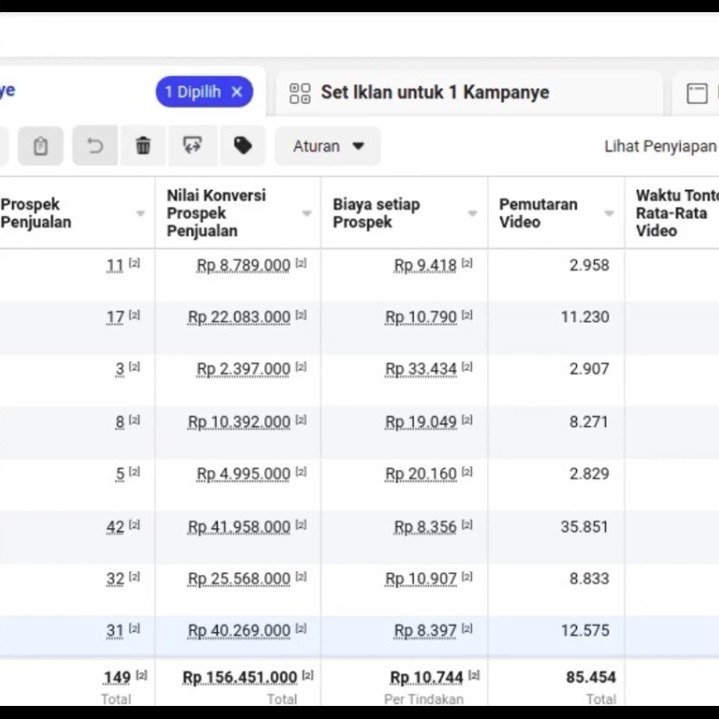Click the export/share arrows toolbar icon
This screenshot has width=719, height=719.
click(x=193, y=146)
